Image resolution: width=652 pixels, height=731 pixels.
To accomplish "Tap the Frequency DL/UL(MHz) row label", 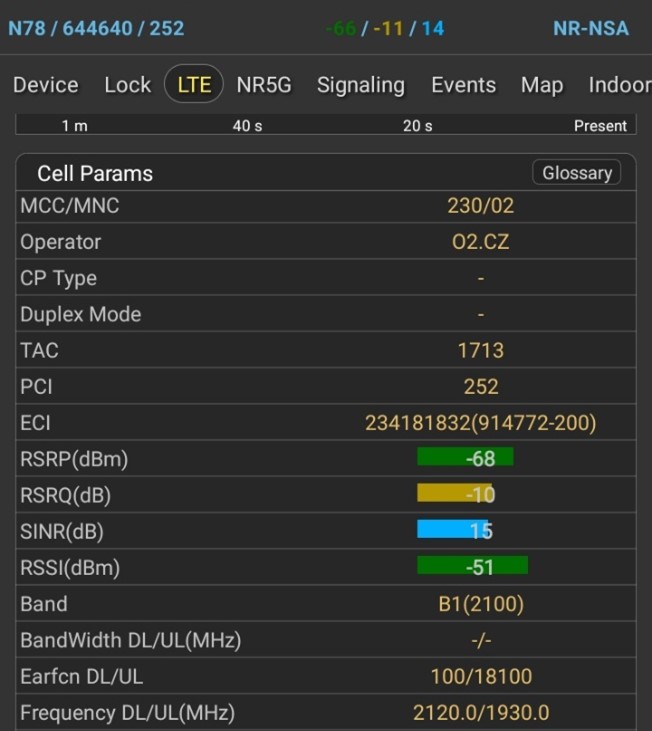I will tap(127, 713).
